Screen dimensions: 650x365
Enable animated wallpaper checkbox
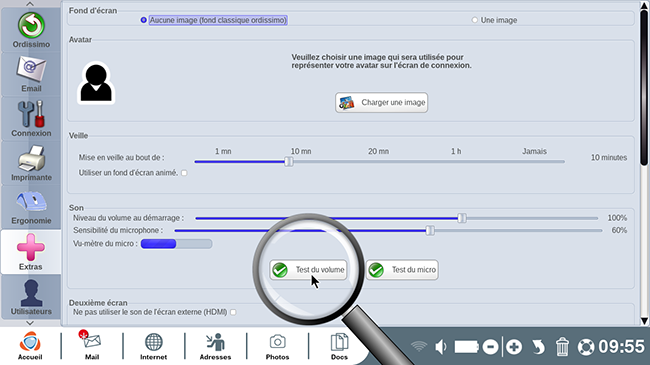(184, 173)
